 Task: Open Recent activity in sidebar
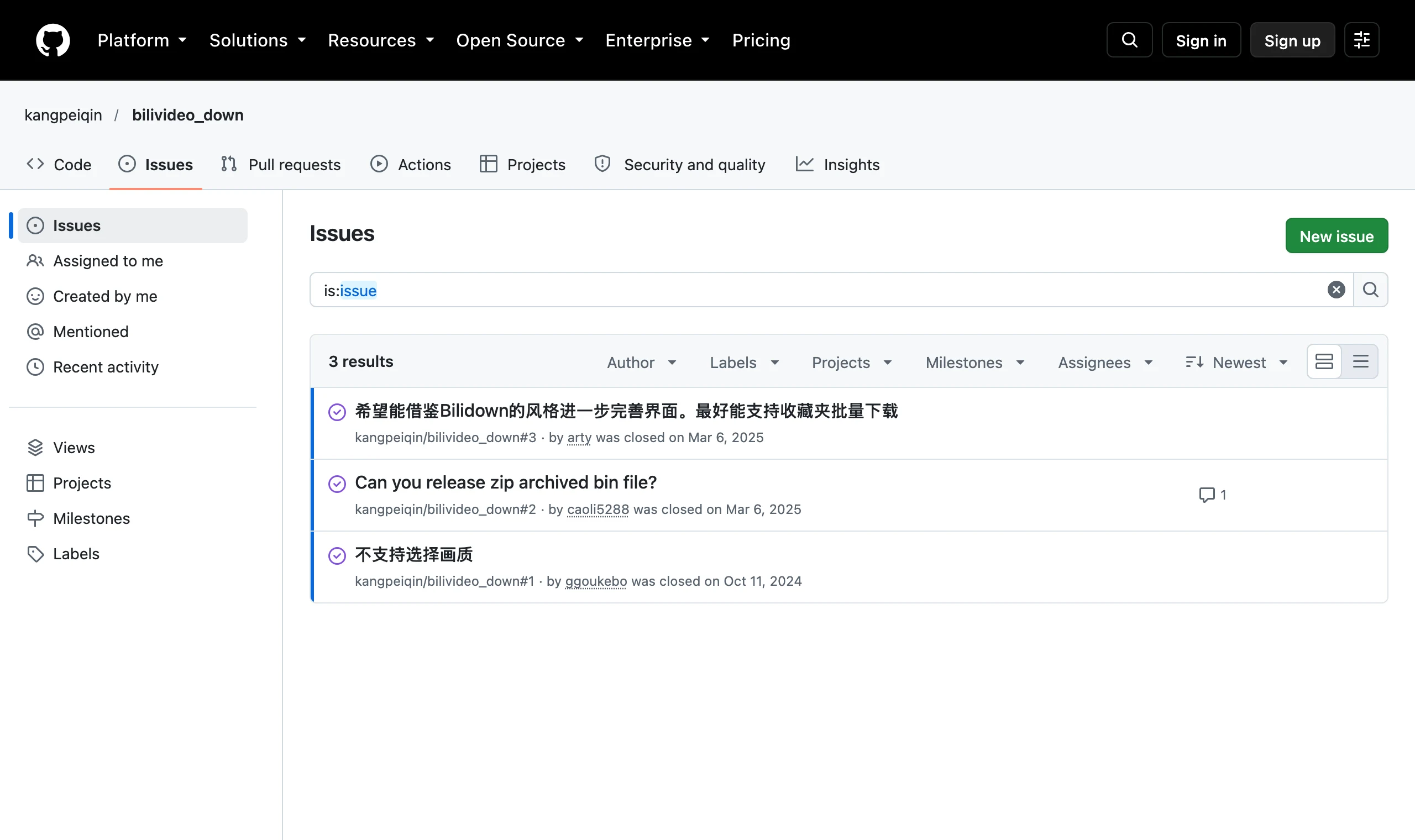point(133,367)
